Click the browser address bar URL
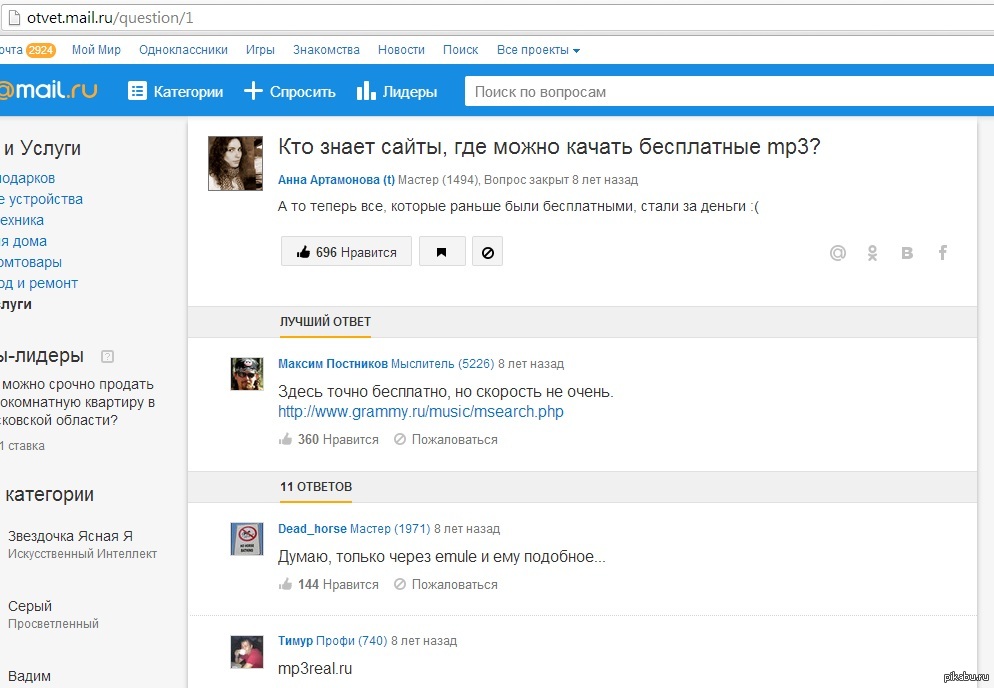994x688 pixels. point(110,18)
